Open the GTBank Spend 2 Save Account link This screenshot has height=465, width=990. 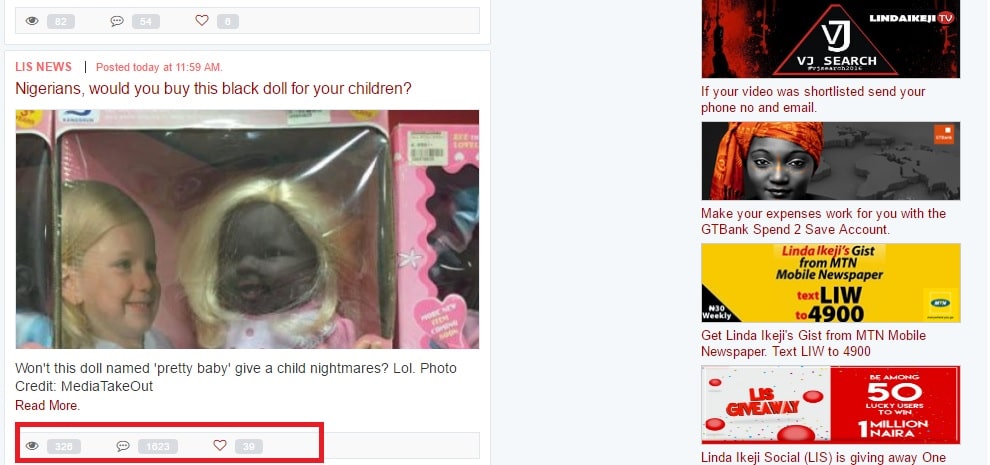[x=823, y=221]
